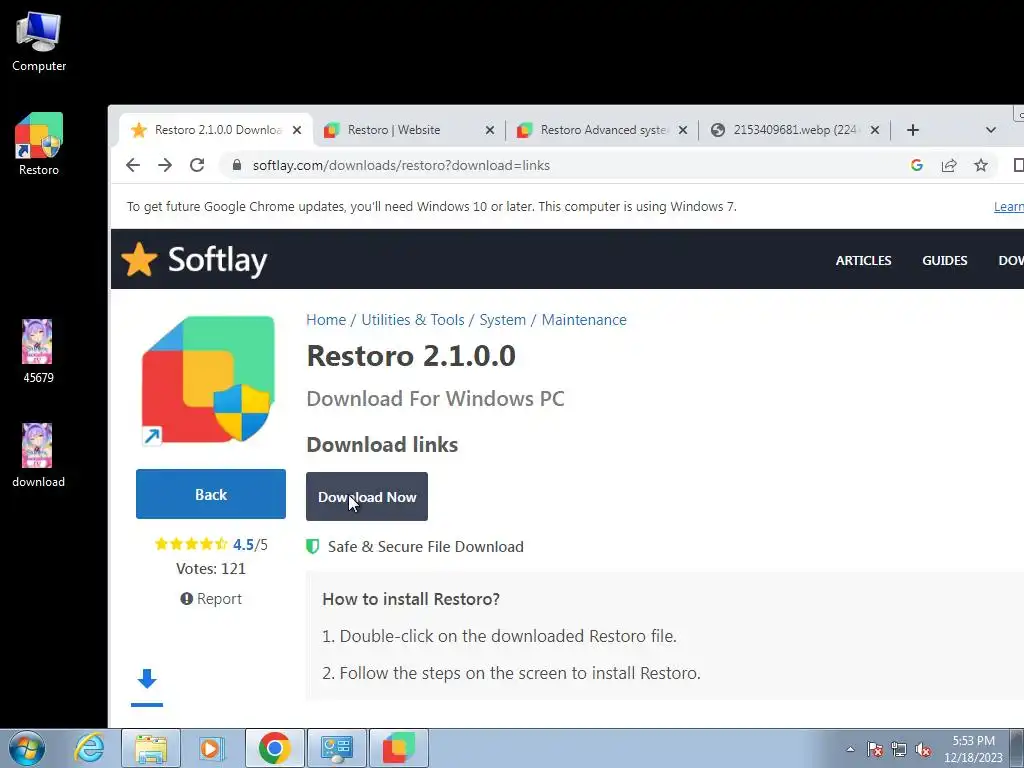Click the blue Back button
The image size is (1024, 768).
(211, 494)
